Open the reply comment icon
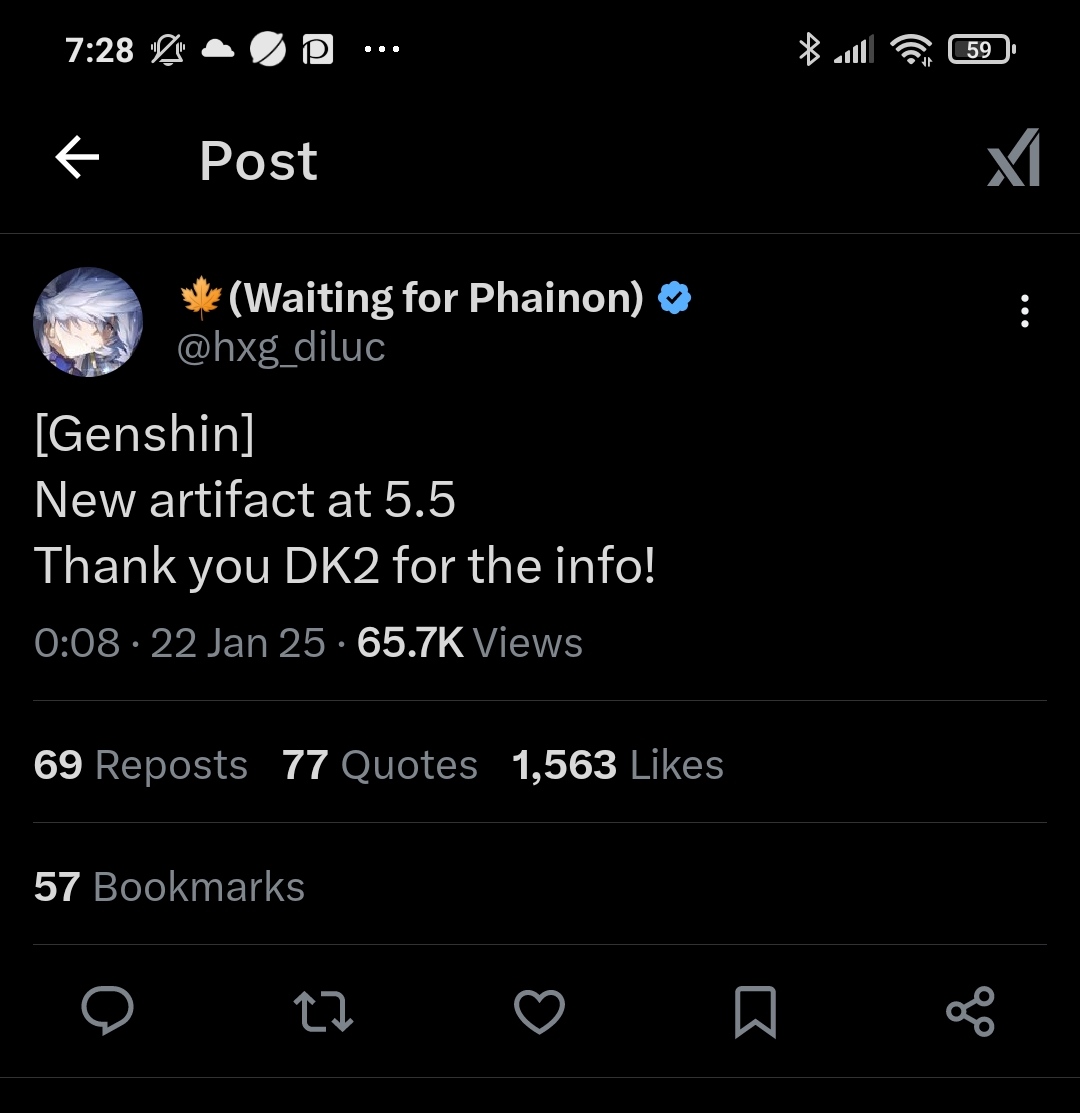 pos(107,1011)
